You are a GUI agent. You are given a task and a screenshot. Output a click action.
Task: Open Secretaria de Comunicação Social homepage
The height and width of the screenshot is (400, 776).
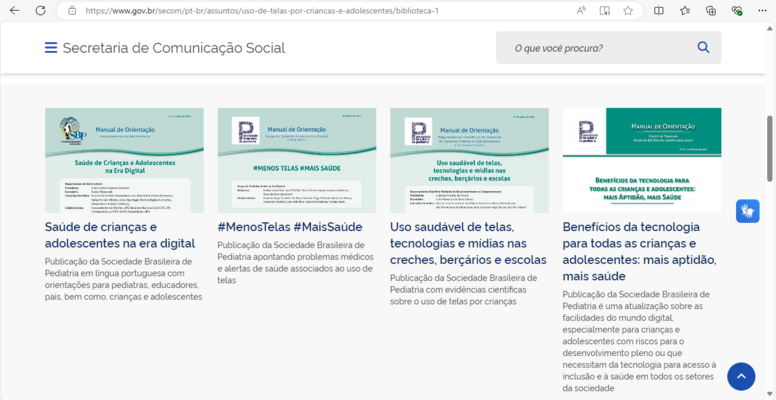coord(174,48)
